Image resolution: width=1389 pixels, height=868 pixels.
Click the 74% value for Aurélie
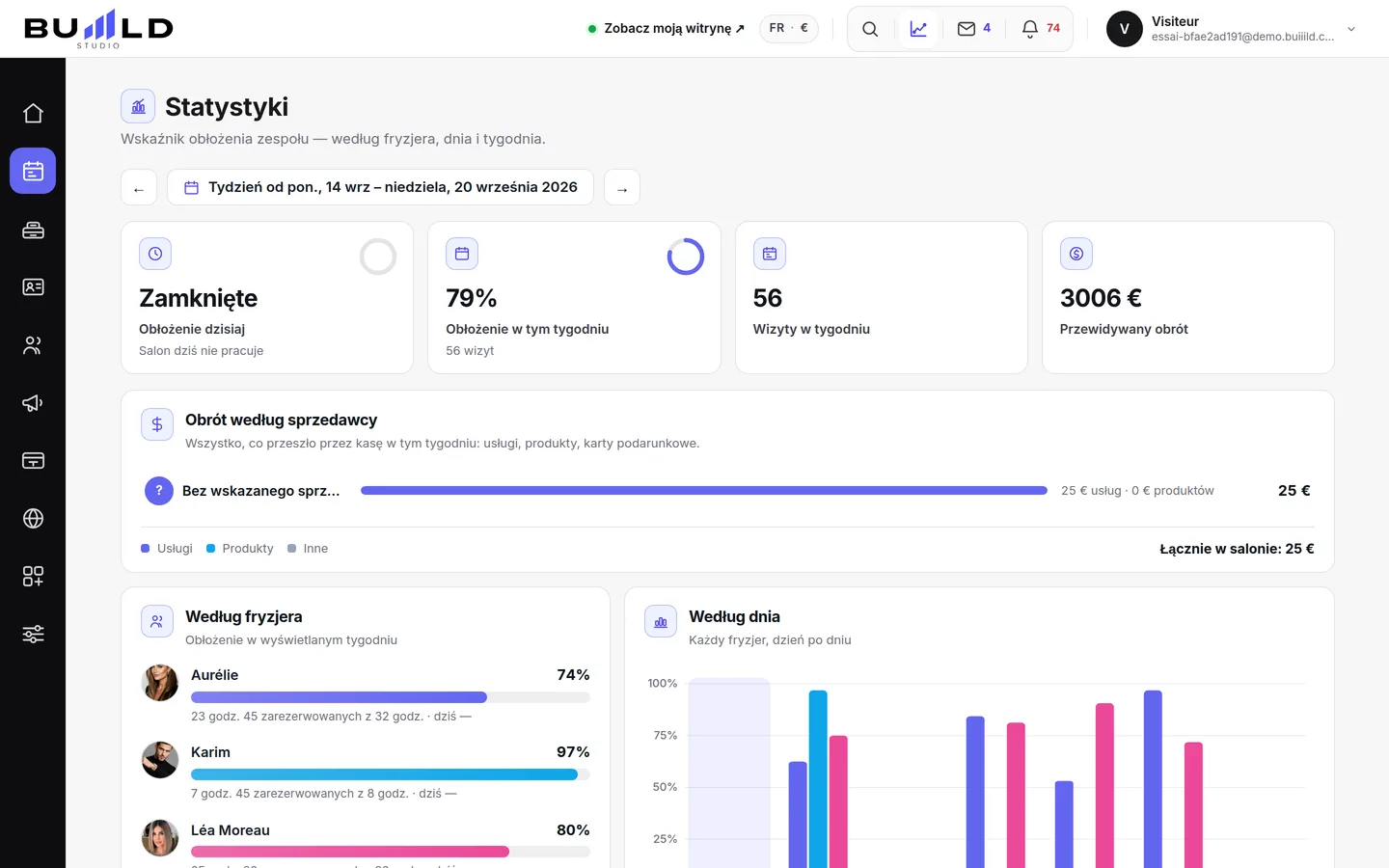pos(573,675)
